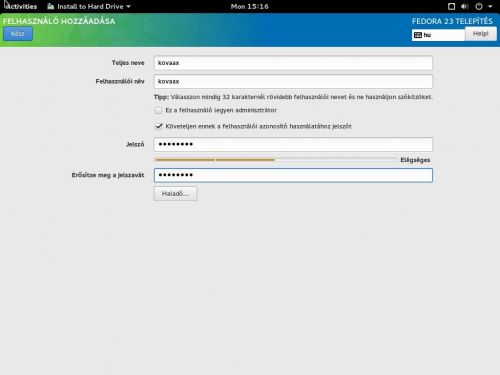Viewport: 500px width, 375px height.
Task: Click the FEDORA 23 TELEPÍTÉS title
Action: [452, 21]
